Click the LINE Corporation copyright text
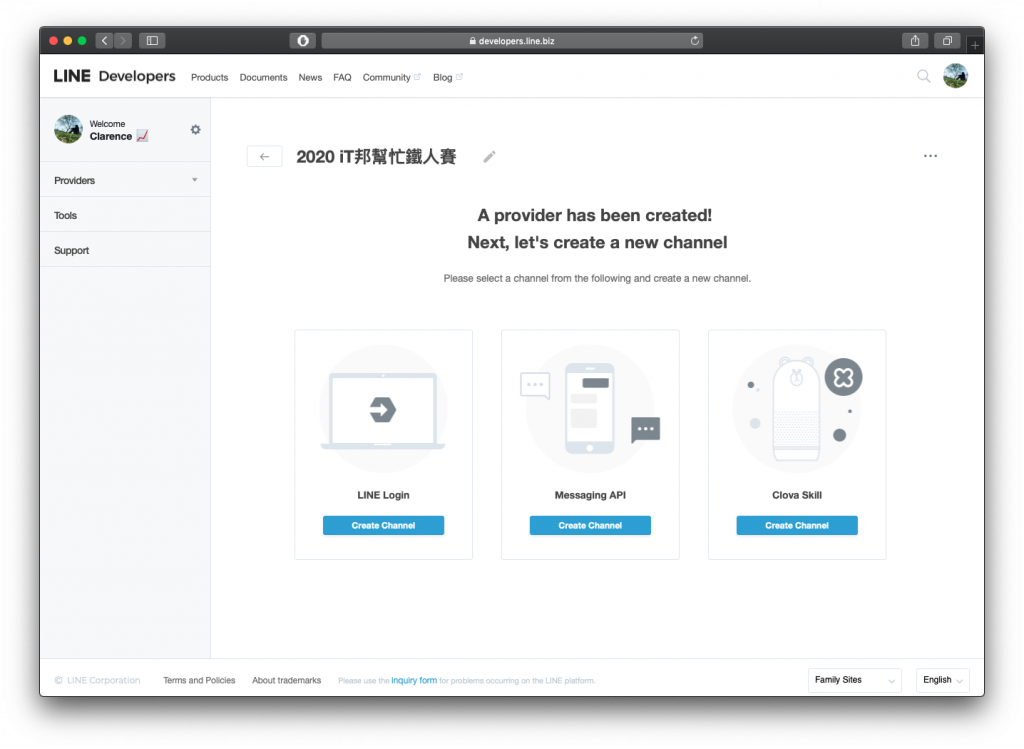Screen dimensions: 1024x749 (x=97, y=680)
